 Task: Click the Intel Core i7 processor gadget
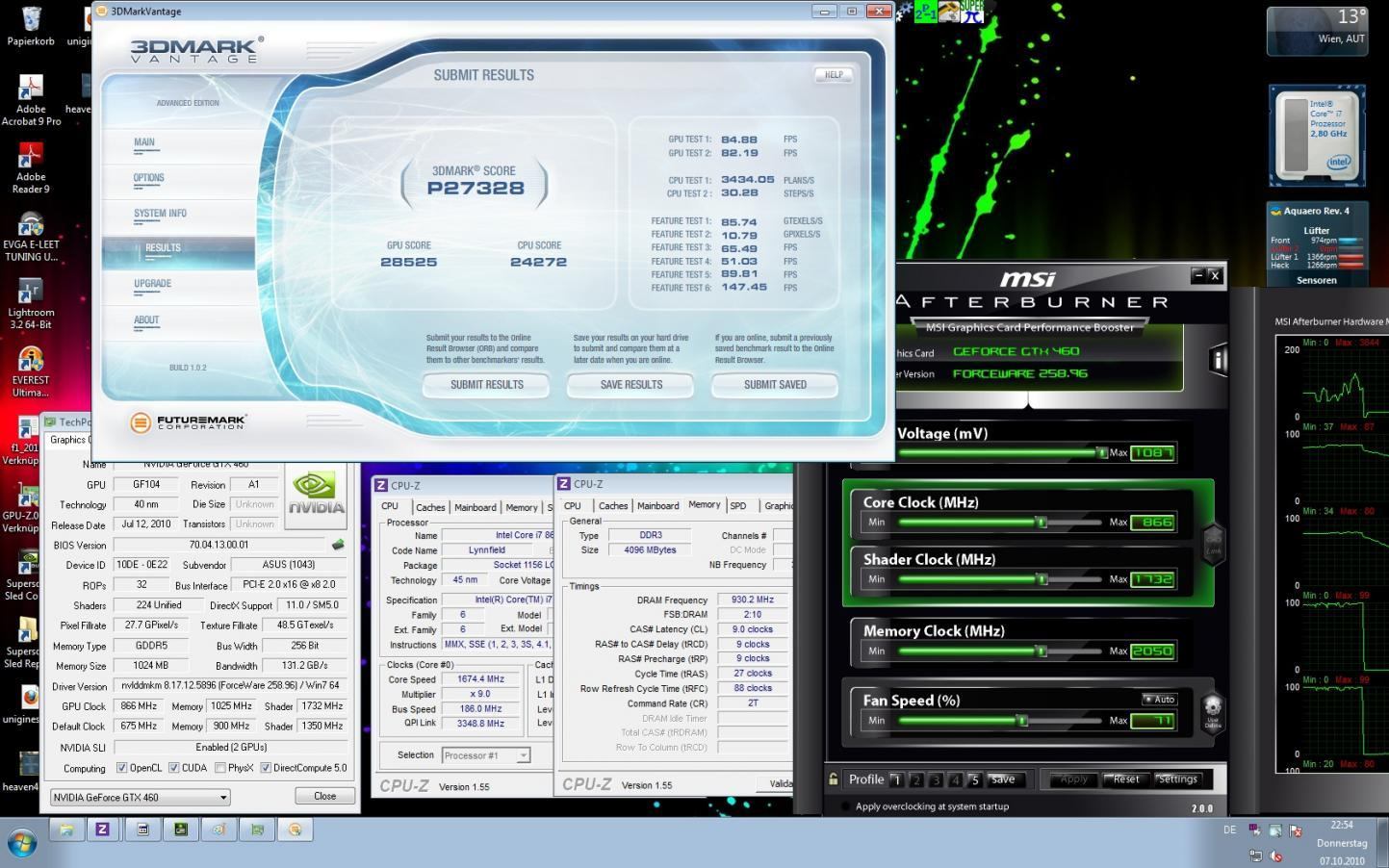[1318, 136]
